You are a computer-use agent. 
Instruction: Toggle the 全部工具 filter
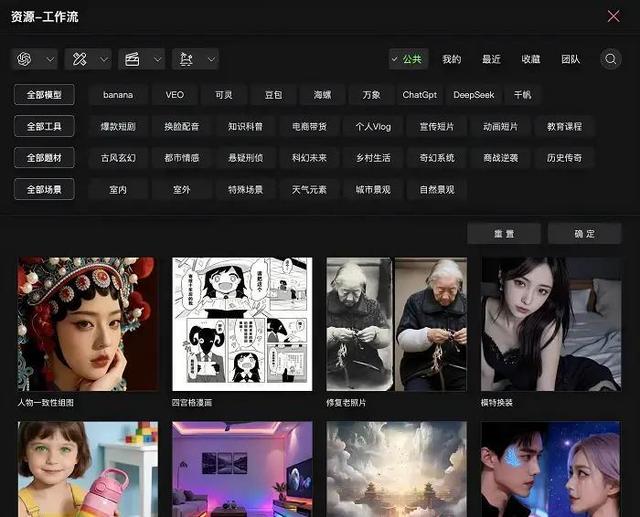[x=44, y=127]
